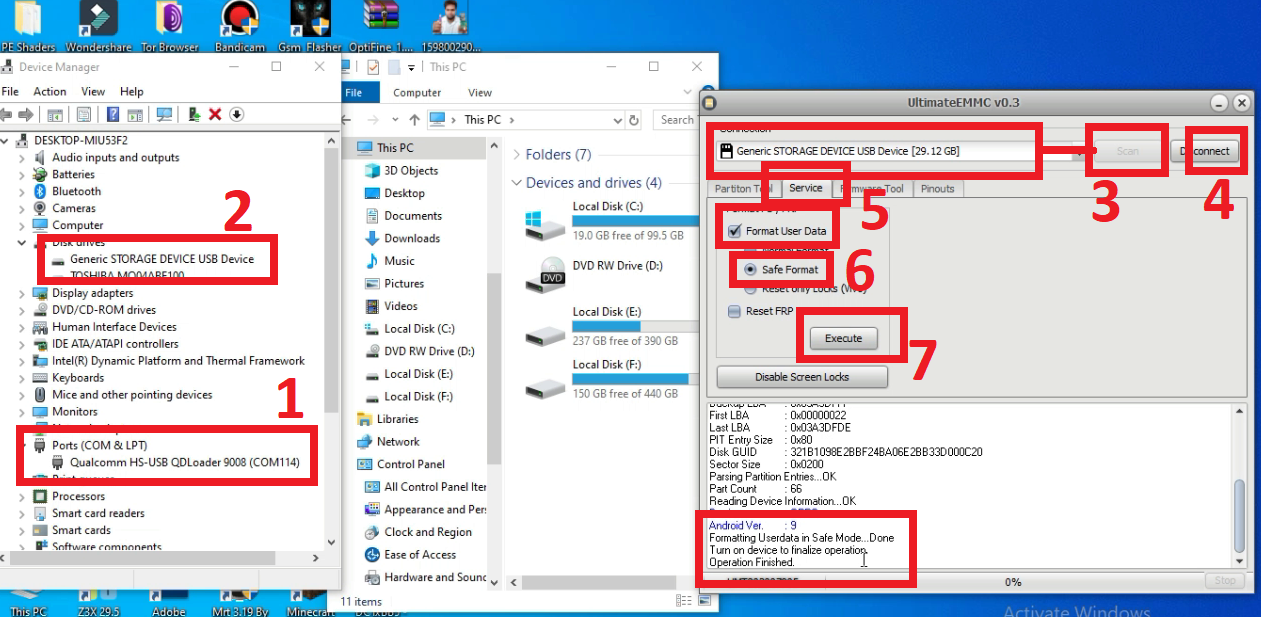Open the View menu in Device Manager

click(x=94, y=91)
